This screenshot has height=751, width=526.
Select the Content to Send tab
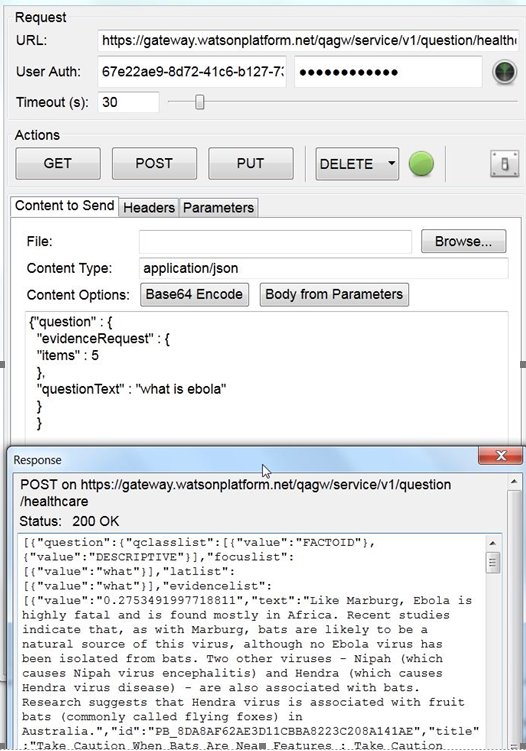(x=65, y=206)
